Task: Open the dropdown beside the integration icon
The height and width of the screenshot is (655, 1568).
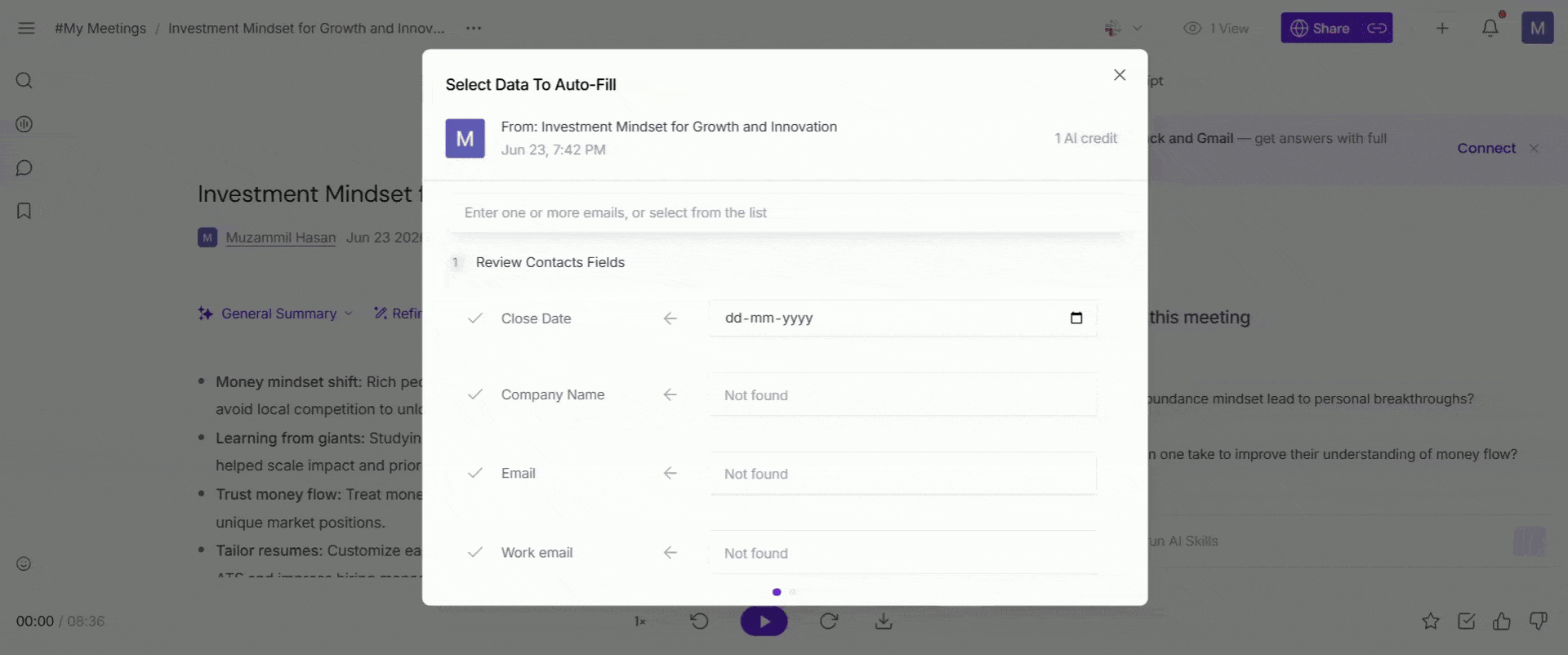Action: tap(1137, 28)
